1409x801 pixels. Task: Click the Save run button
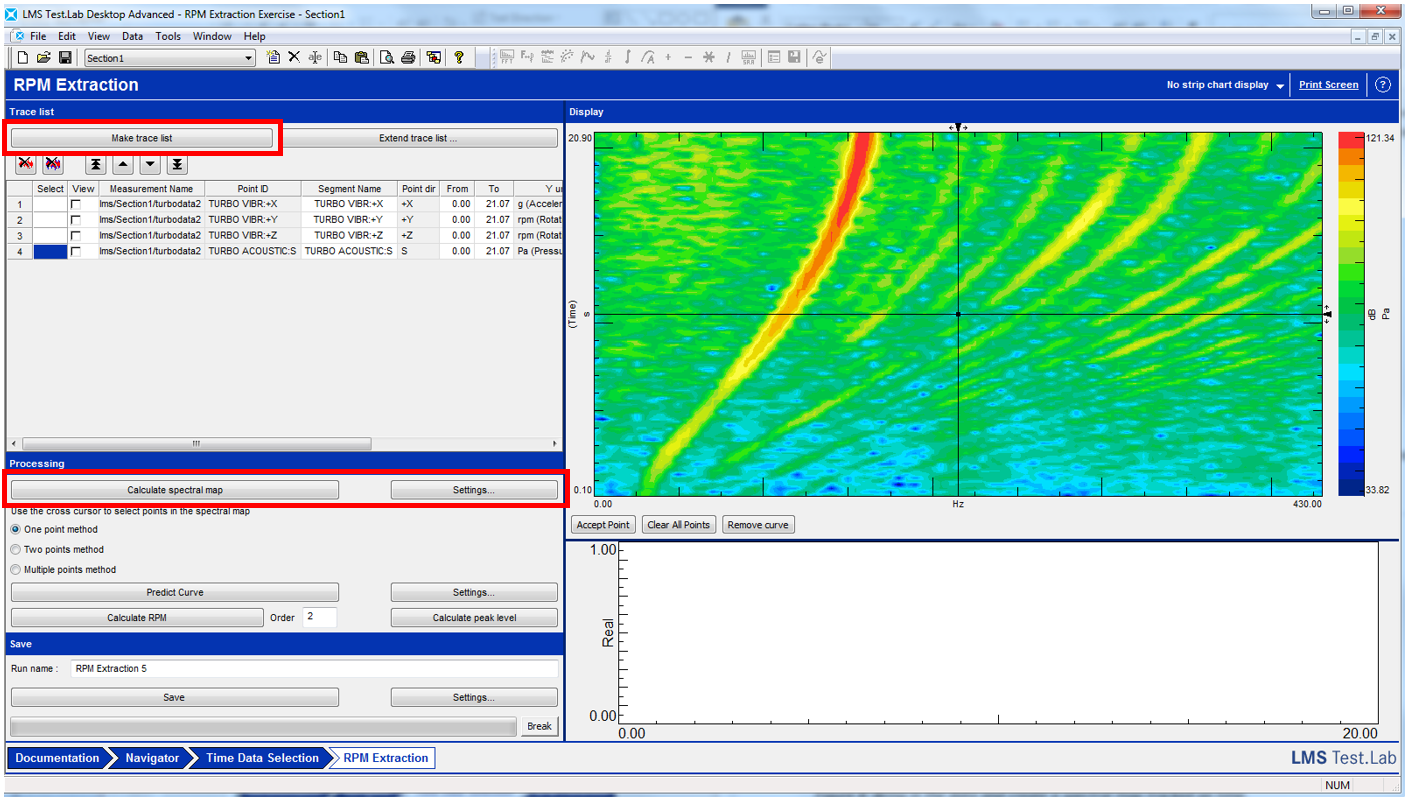175,697
